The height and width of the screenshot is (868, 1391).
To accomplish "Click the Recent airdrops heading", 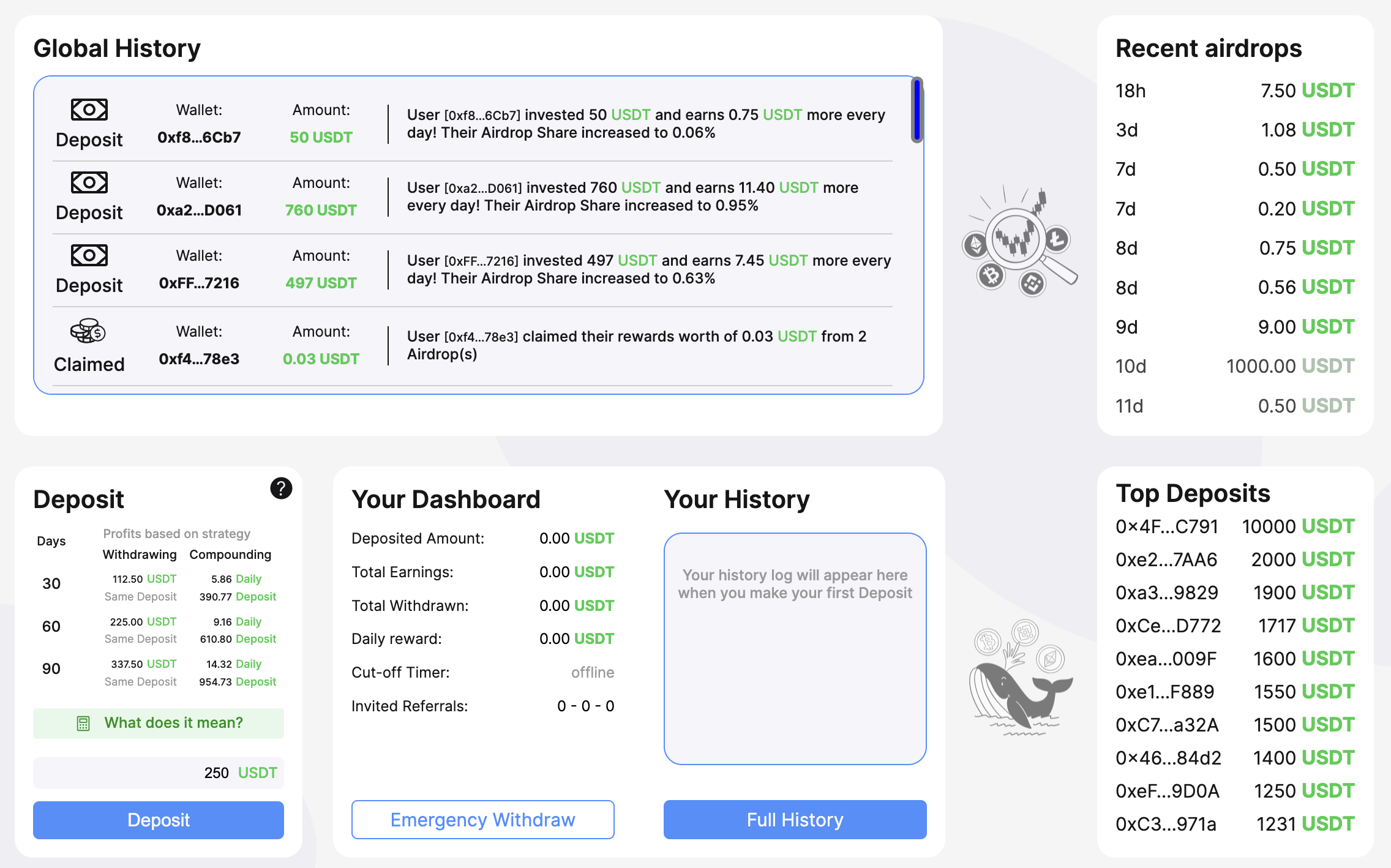I will 1209,48.
